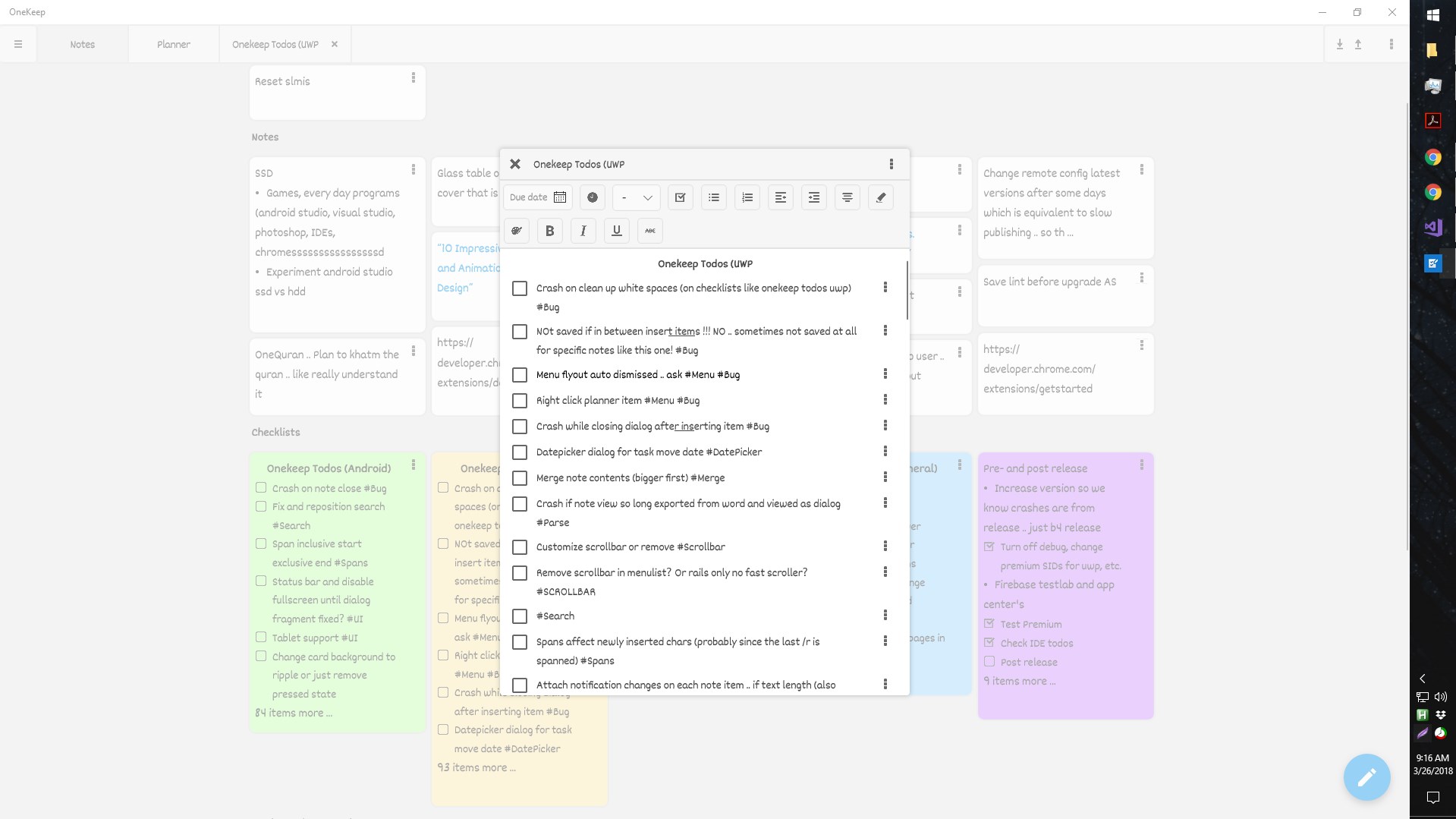Viewport: 1456px width, 819px height.
Task: Increase indent of the note text
Action: coord(814,197)
